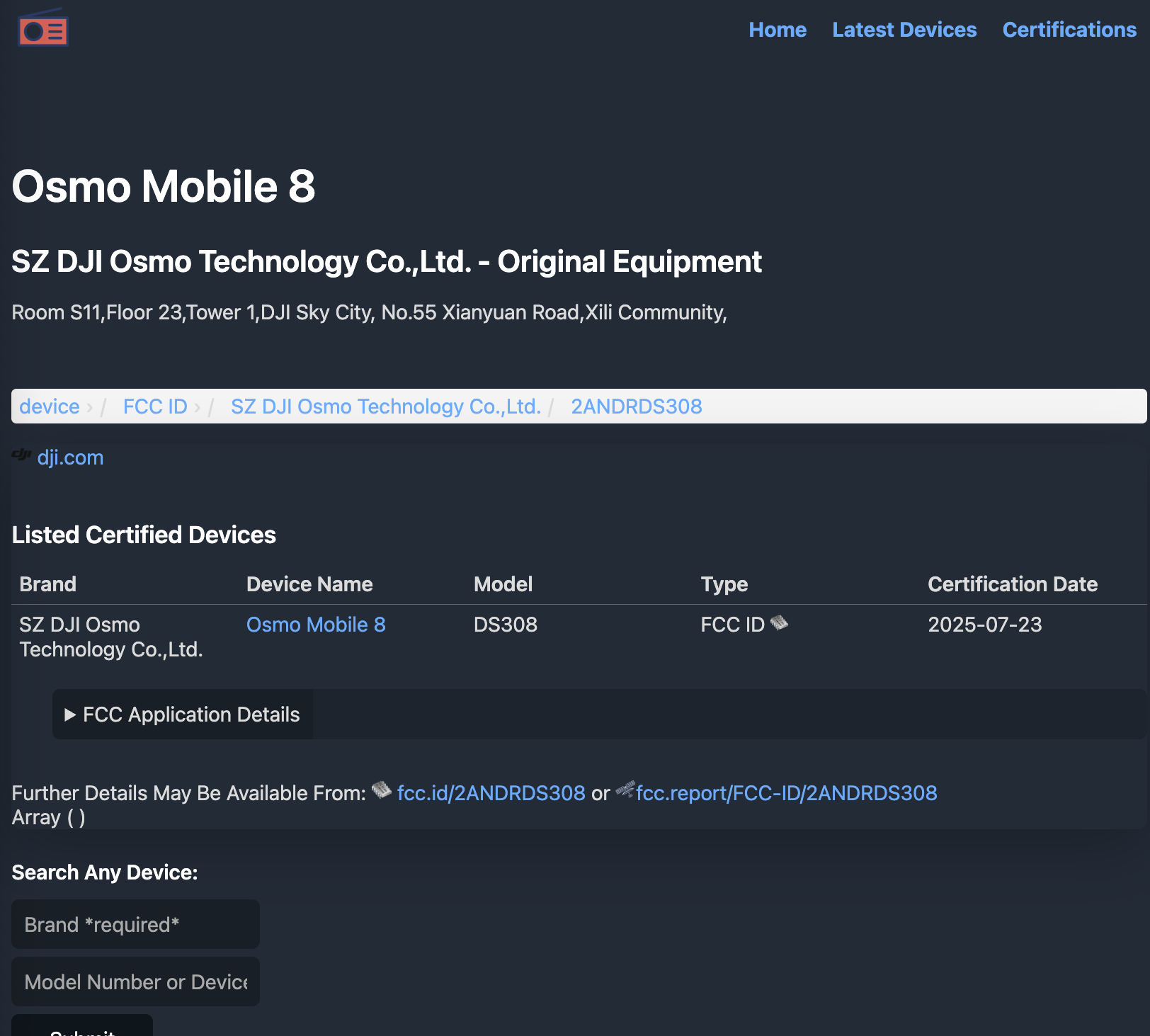Click chip icon before fcc.id link
The width and height of the screenshot is (1150, 1036).
pyautogui.click(x=382, y=790)
